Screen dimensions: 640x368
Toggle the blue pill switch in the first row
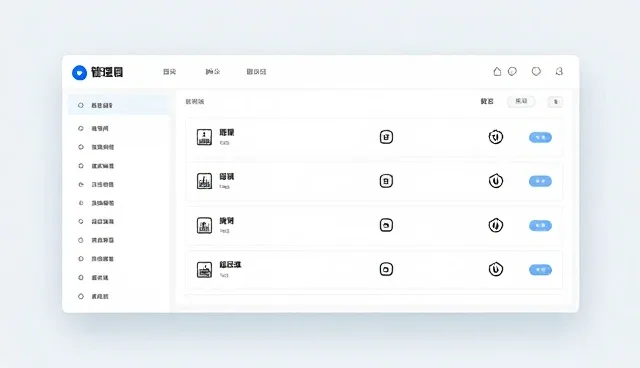pos(540,137)
